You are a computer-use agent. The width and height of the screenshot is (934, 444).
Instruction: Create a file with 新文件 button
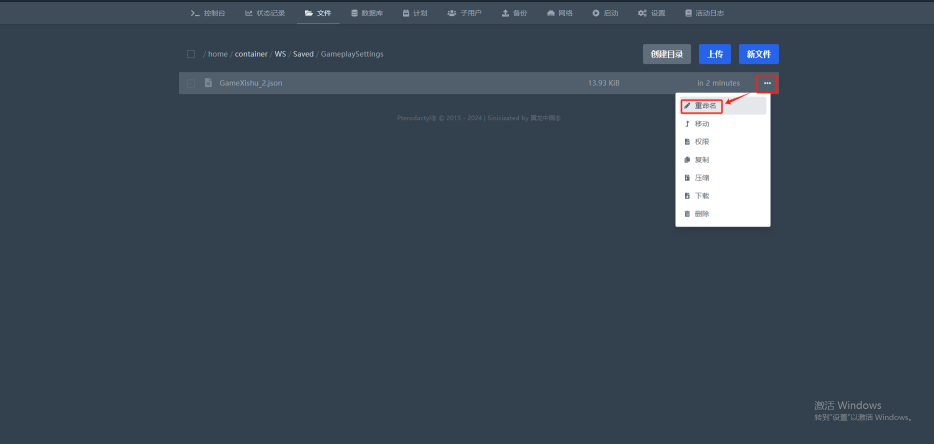click(759, 54)
